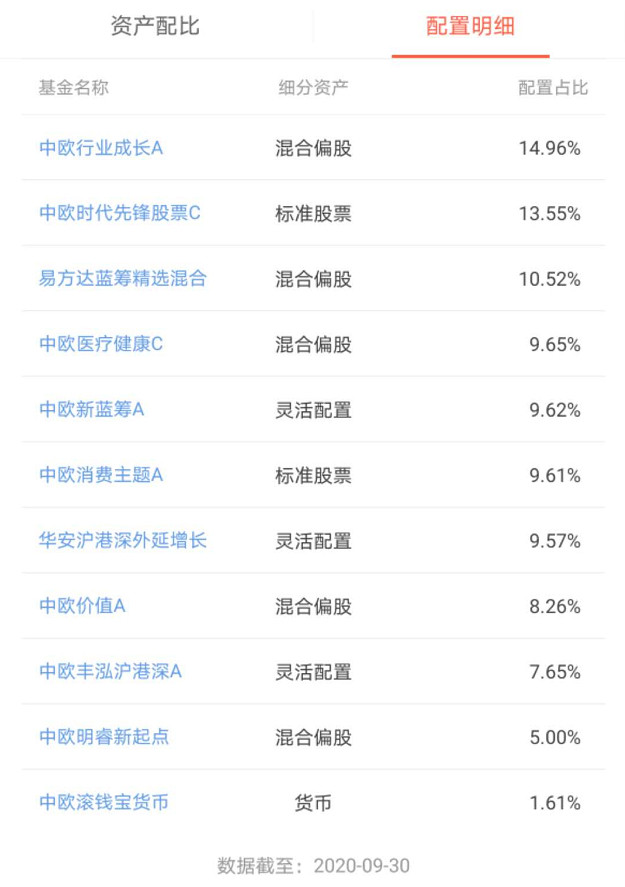Open fund 华安沪港深外延增长
This screenshot has height=887, width=625.
[x=123, y=541]
